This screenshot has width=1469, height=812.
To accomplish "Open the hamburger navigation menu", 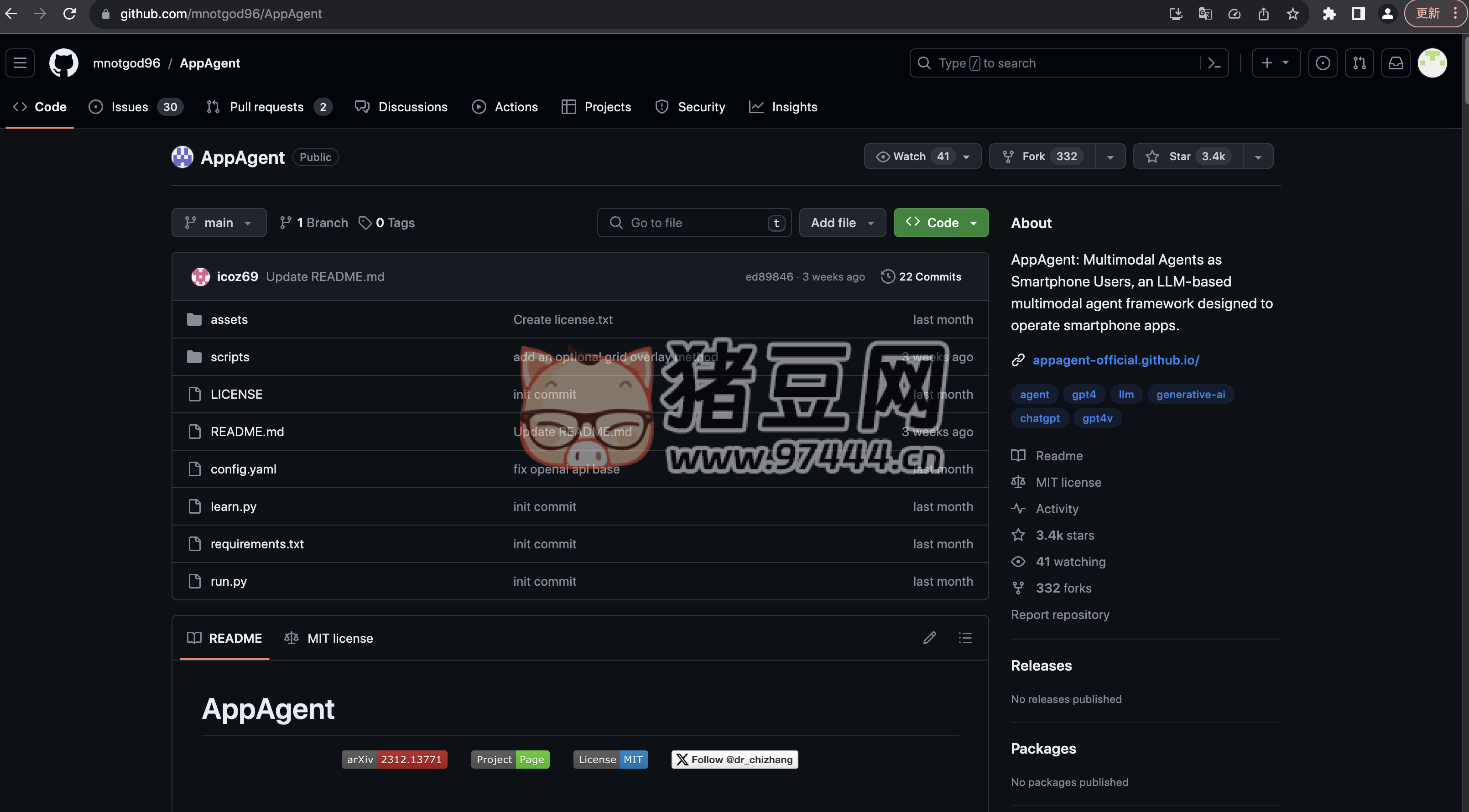I will [x=20, y=63].
